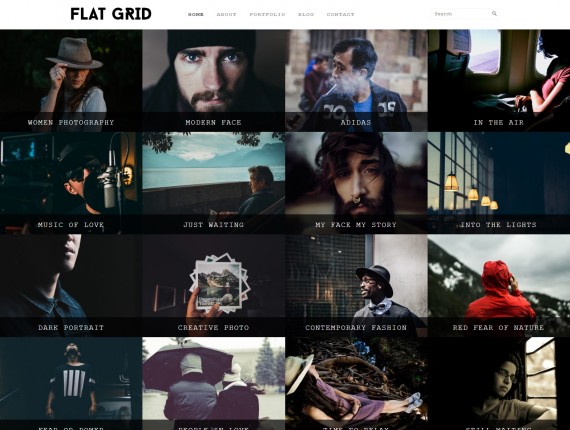Open the Contemporary Fashion photo
Image resolution: width=570 pixels, height=430 pixels.
point(356,285)
